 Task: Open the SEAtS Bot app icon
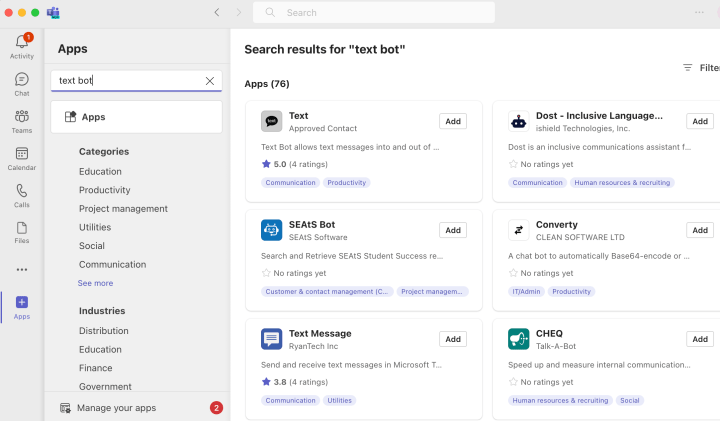pyautogui.click(x=271, y=230)
